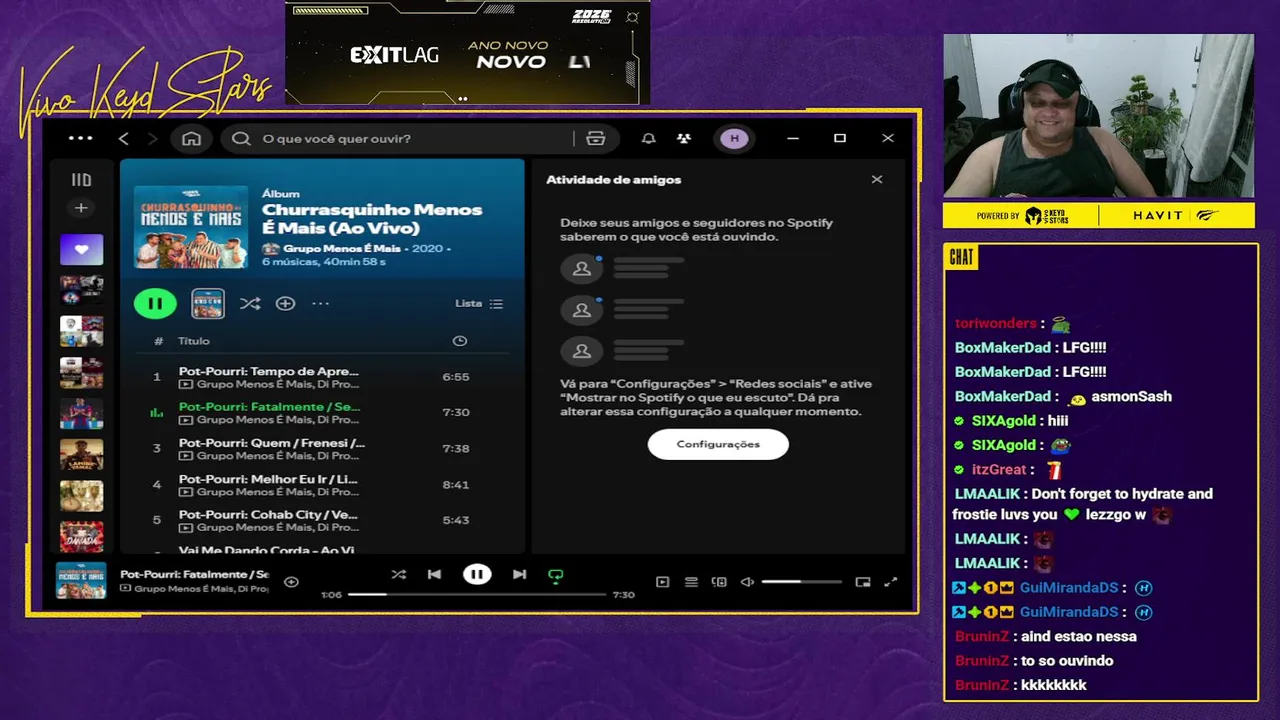Click the magnifier search icon
Viewport: 1280px width, 720px height.
click(x=241, y=138)
